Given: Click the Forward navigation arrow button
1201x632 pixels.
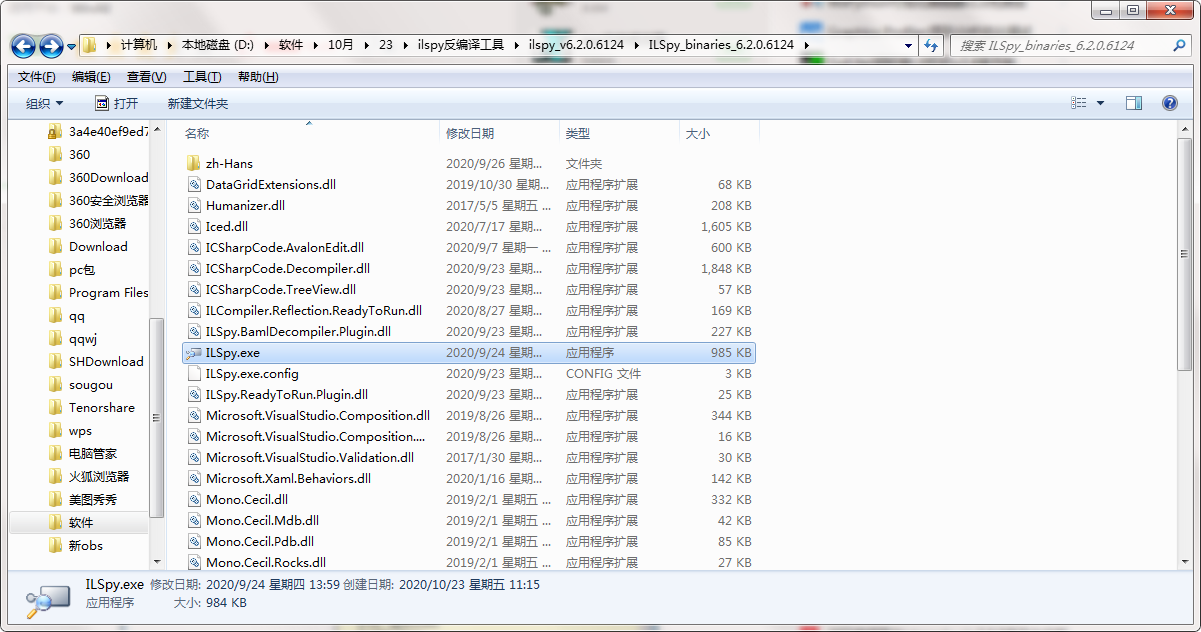Looking at the screenshot, I should 51,46.
